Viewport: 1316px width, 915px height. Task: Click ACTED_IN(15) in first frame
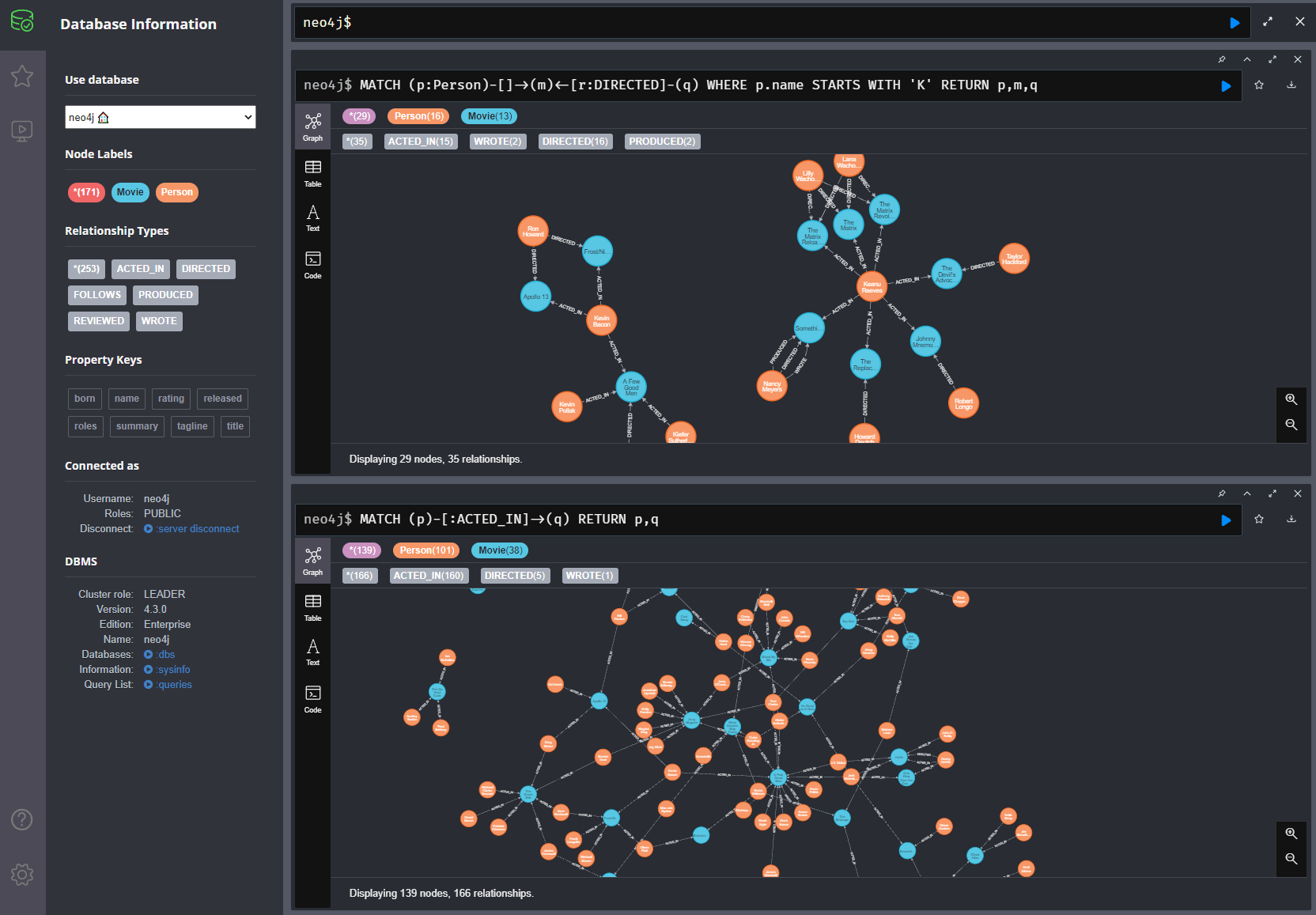[x=421, y=142]
